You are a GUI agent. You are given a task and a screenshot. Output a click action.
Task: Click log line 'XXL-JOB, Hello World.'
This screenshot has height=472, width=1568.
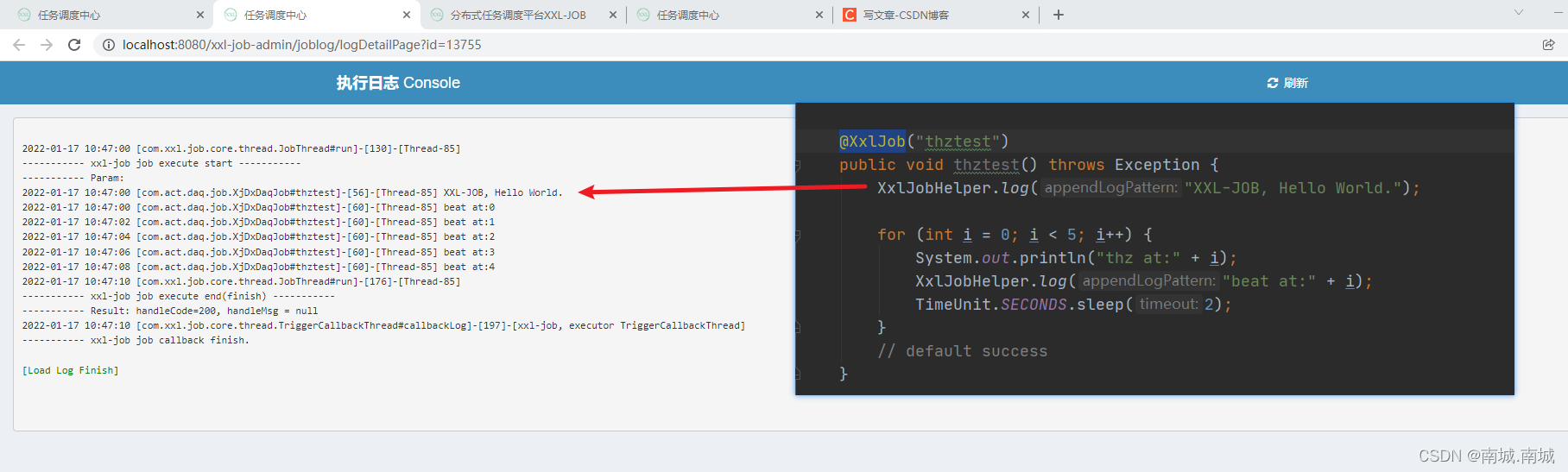(x=292, y=192)
